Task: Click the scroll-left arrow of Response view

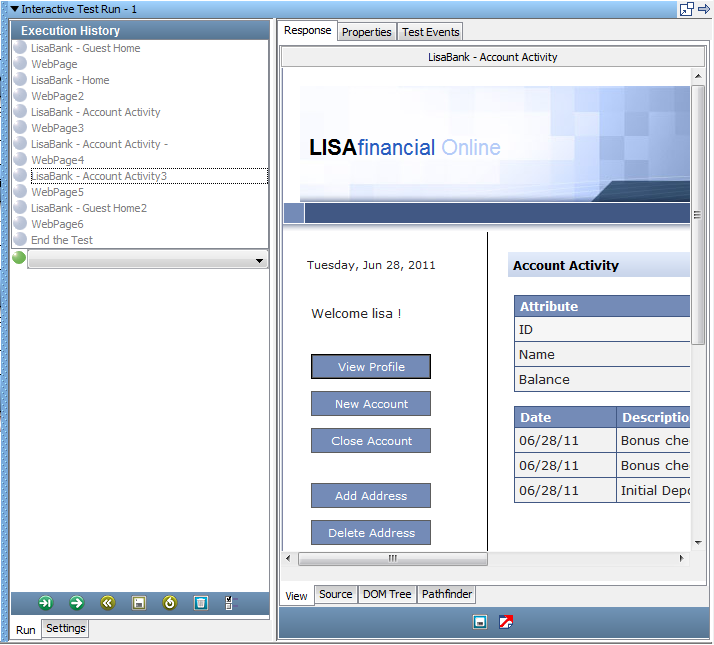Action: [288, 558]
